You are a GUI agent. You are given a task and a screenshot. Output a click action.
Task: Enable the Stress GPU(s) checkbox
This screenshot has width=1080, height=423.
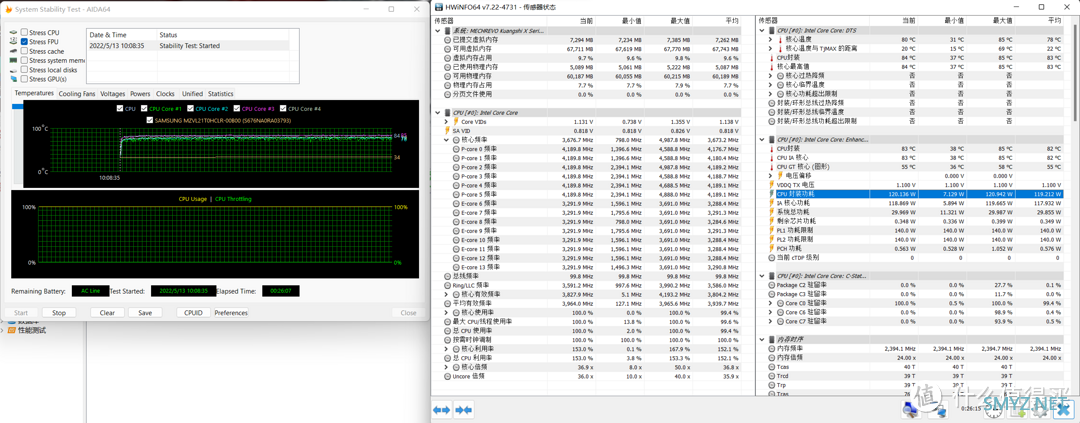pyautogui.click(x=25, y=79)
